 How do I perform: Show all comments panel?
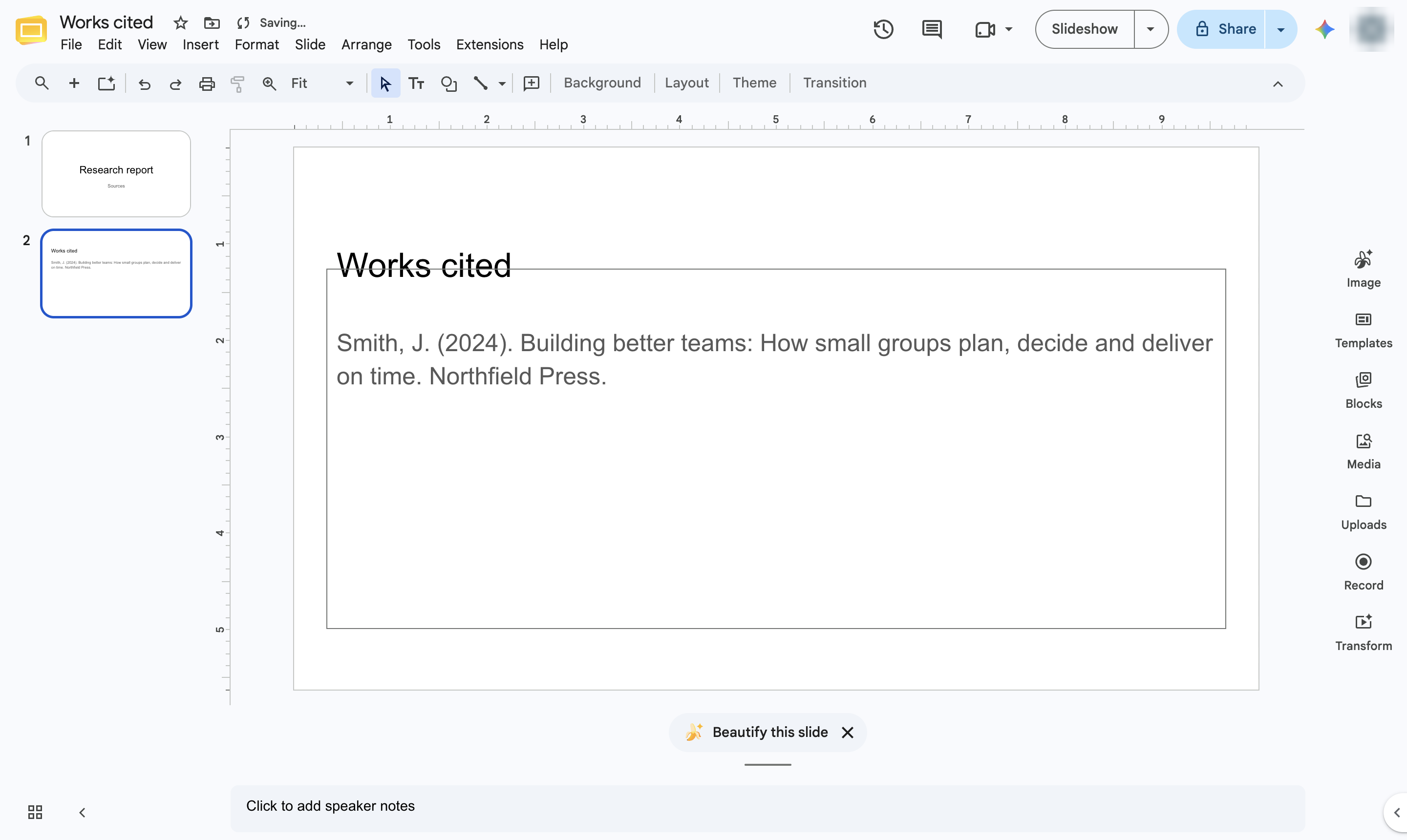coord(932,29)
